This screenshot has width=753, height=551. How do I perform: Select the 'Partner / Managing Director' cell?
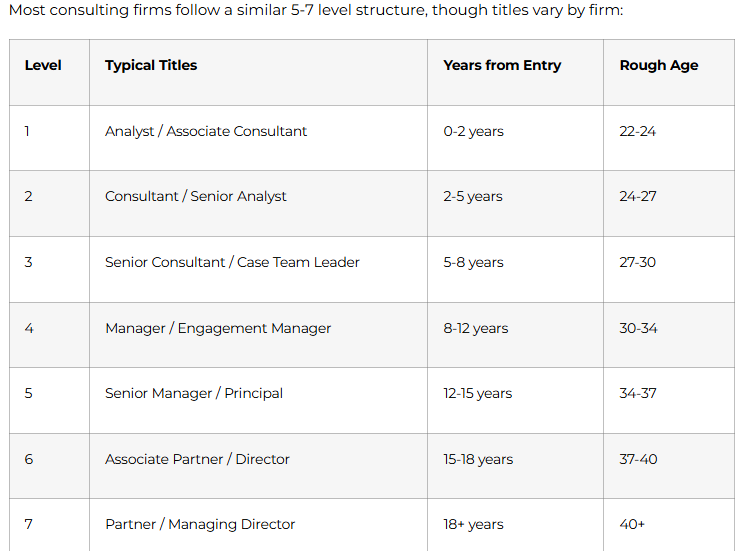[200, 524]
